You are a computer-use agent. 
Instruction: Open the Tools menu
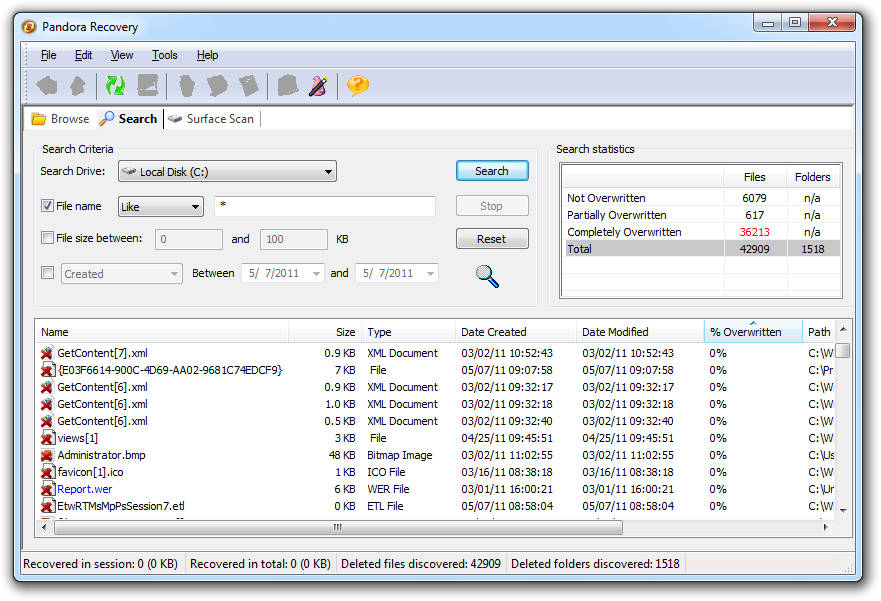click(164, 55)
